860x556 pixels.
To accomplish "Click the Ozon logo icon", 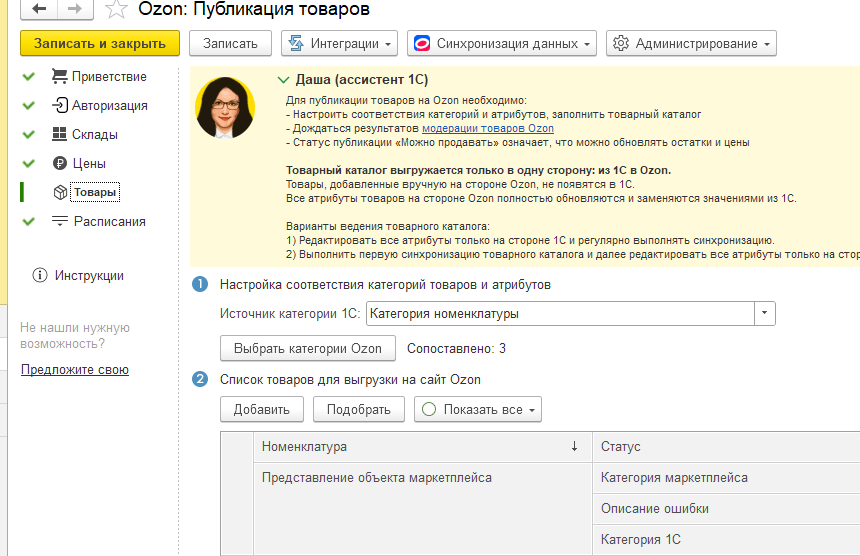I will click(422, 43).
